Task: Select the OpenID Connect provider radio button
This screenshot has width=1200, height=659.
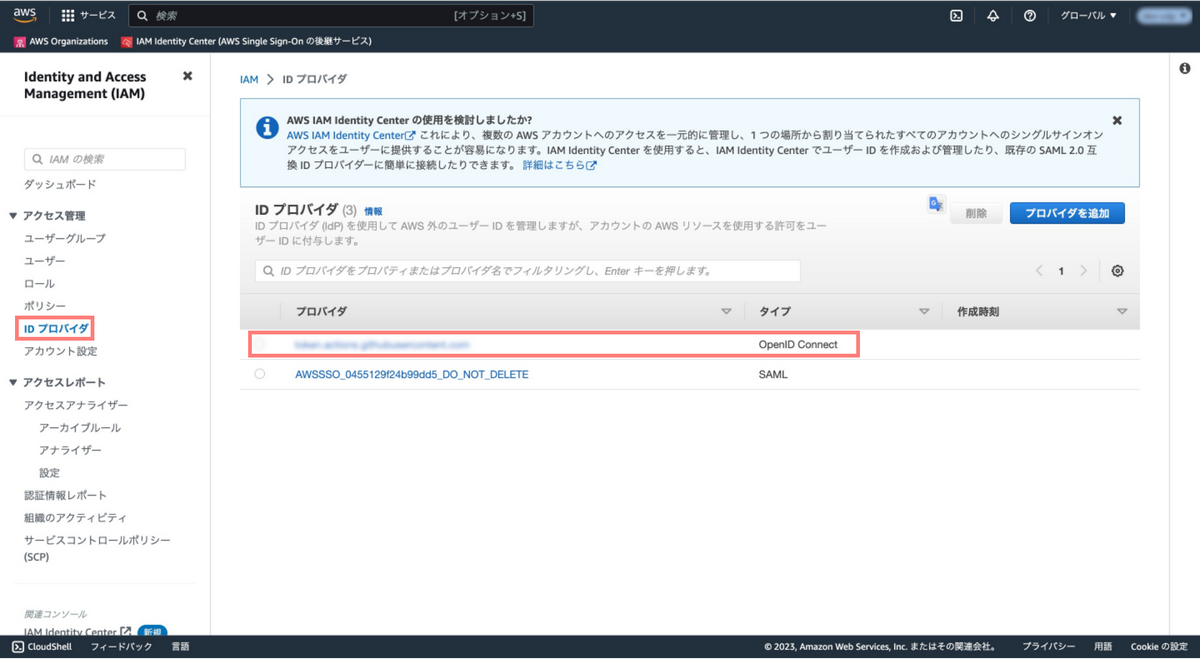Action: pos(260,344)
